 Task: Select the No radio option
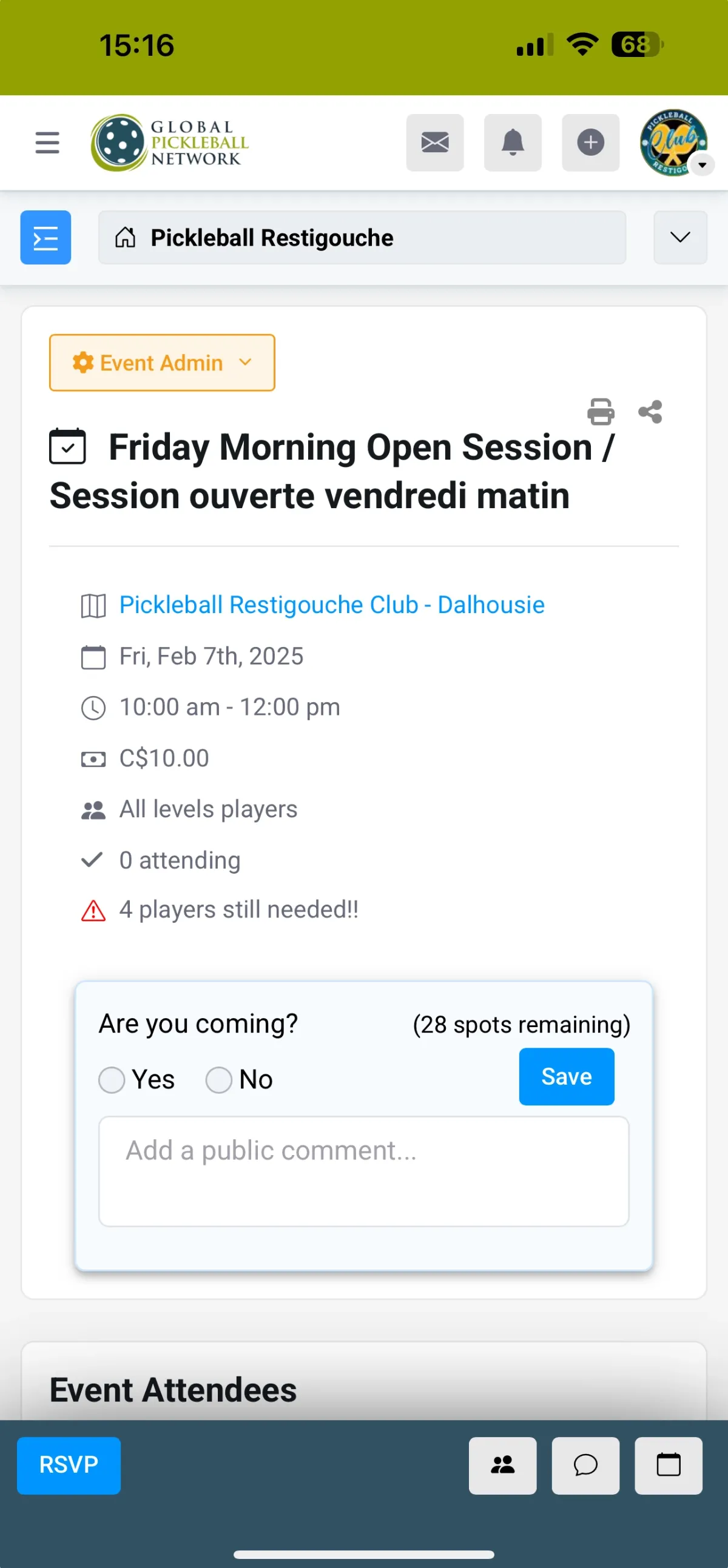219,1080
